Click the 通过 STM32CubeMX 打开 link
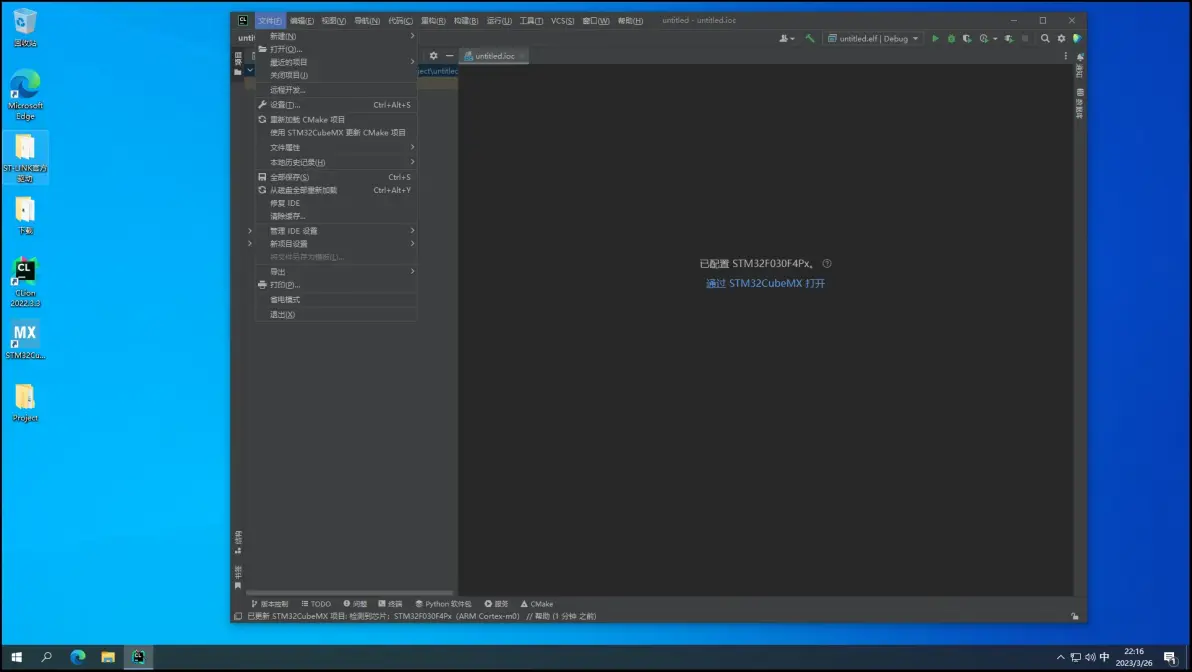Screen dimensions: 1192x672 (765, 284)
